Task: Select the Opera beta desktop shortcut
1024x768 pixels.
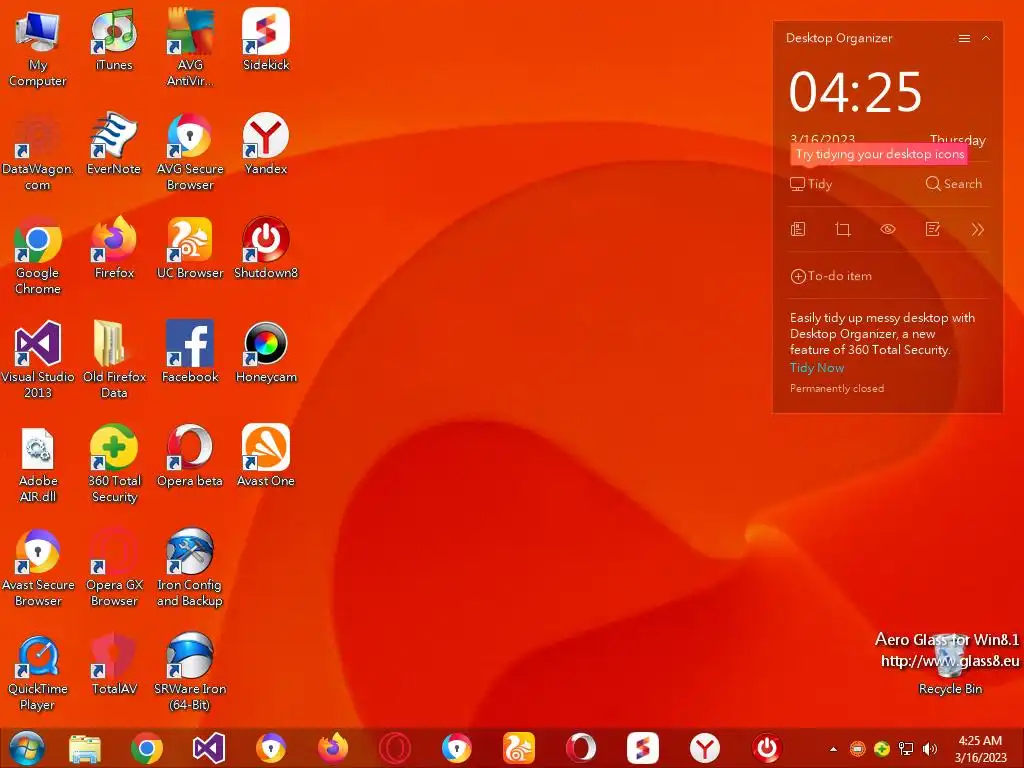Action: tap(189, 456)
